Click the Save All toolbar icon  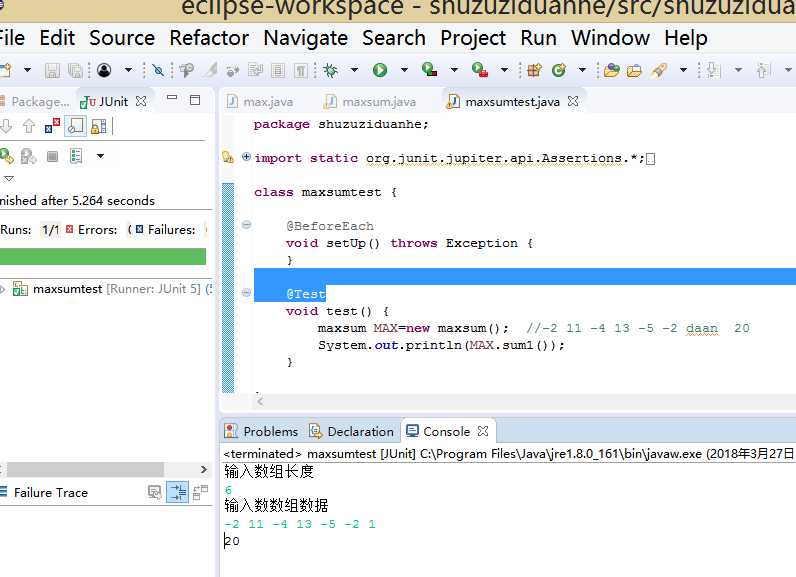(x=75, y=70)
